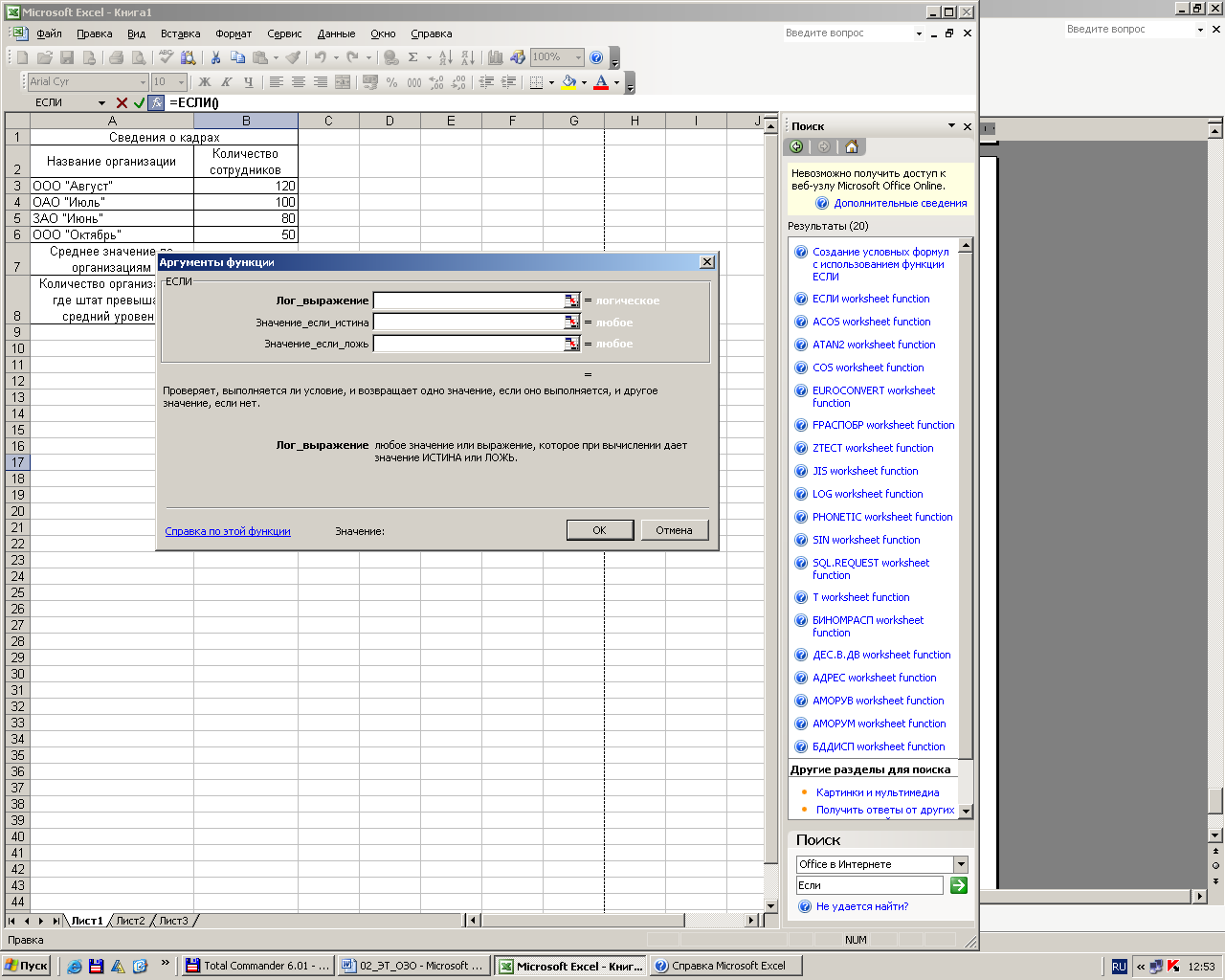The image size is (1225, 980).
Task: Click range selector icon for Лог_выражение field
Action: (x=571, y=301)
